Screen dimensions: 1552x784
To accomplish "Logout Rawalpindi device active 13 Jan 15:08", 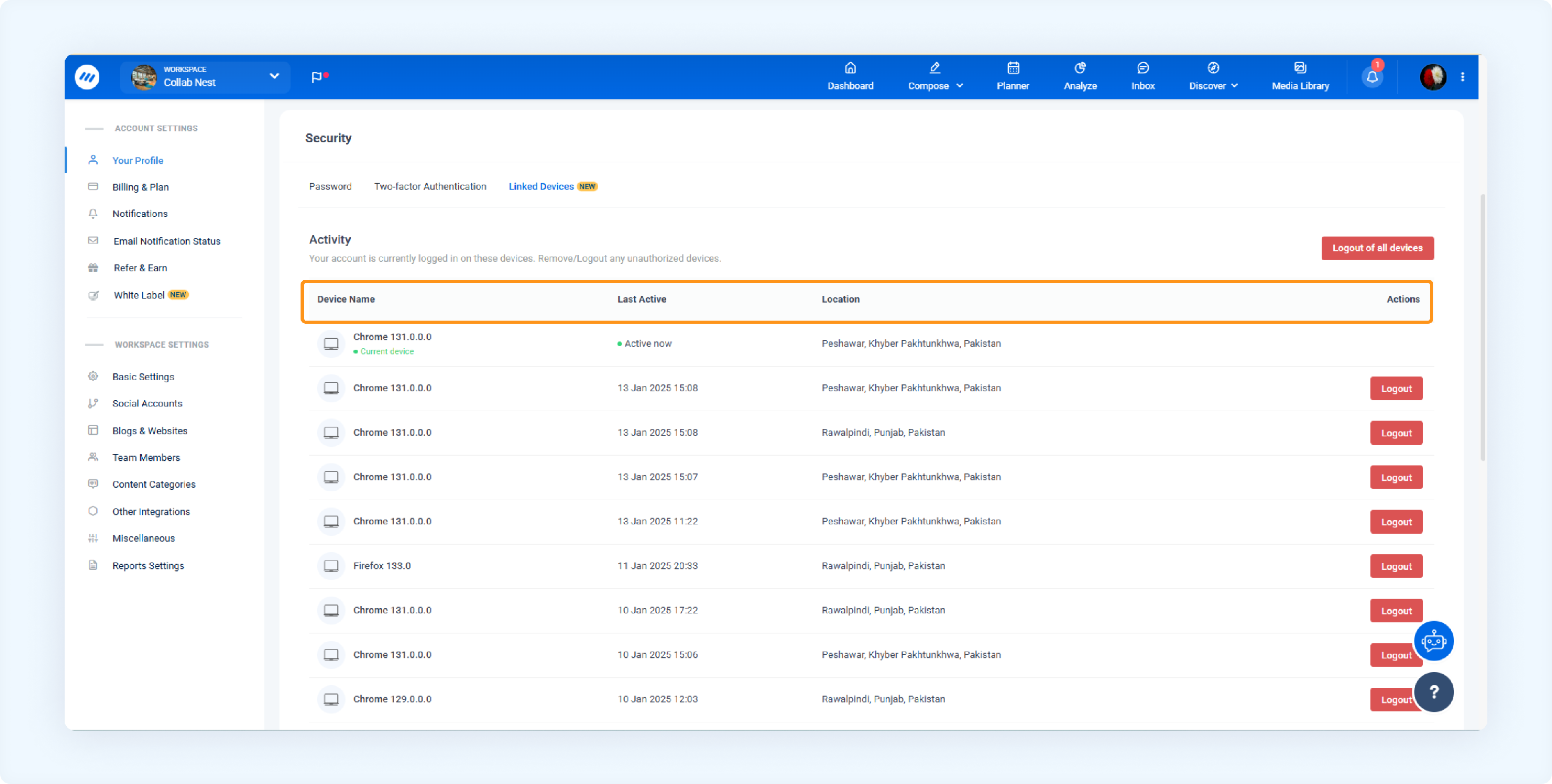I will click(1397, 433).
